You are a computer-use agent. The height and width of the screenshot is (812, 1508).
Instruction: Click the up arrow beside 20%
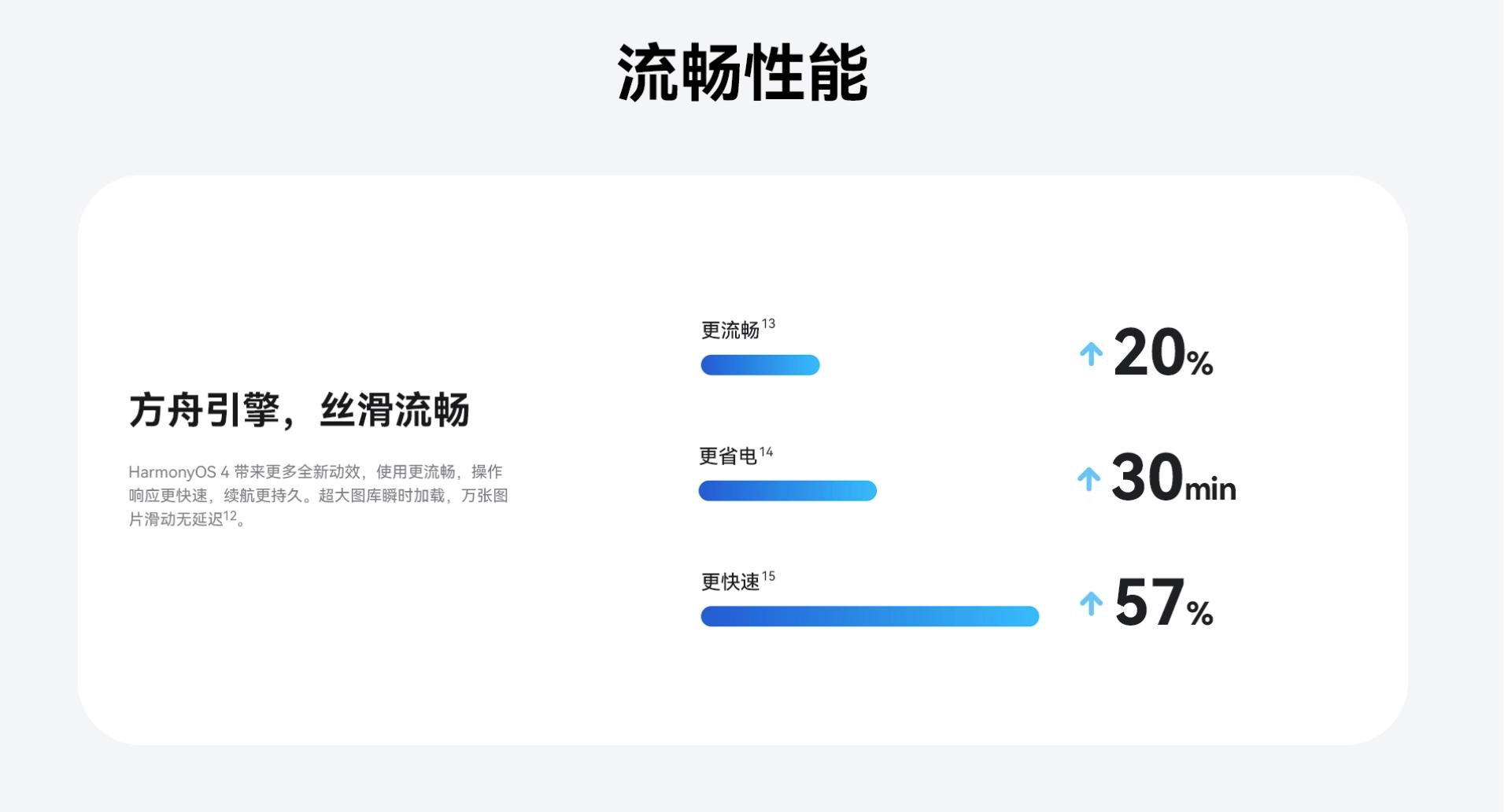[x=1091, y=354]
